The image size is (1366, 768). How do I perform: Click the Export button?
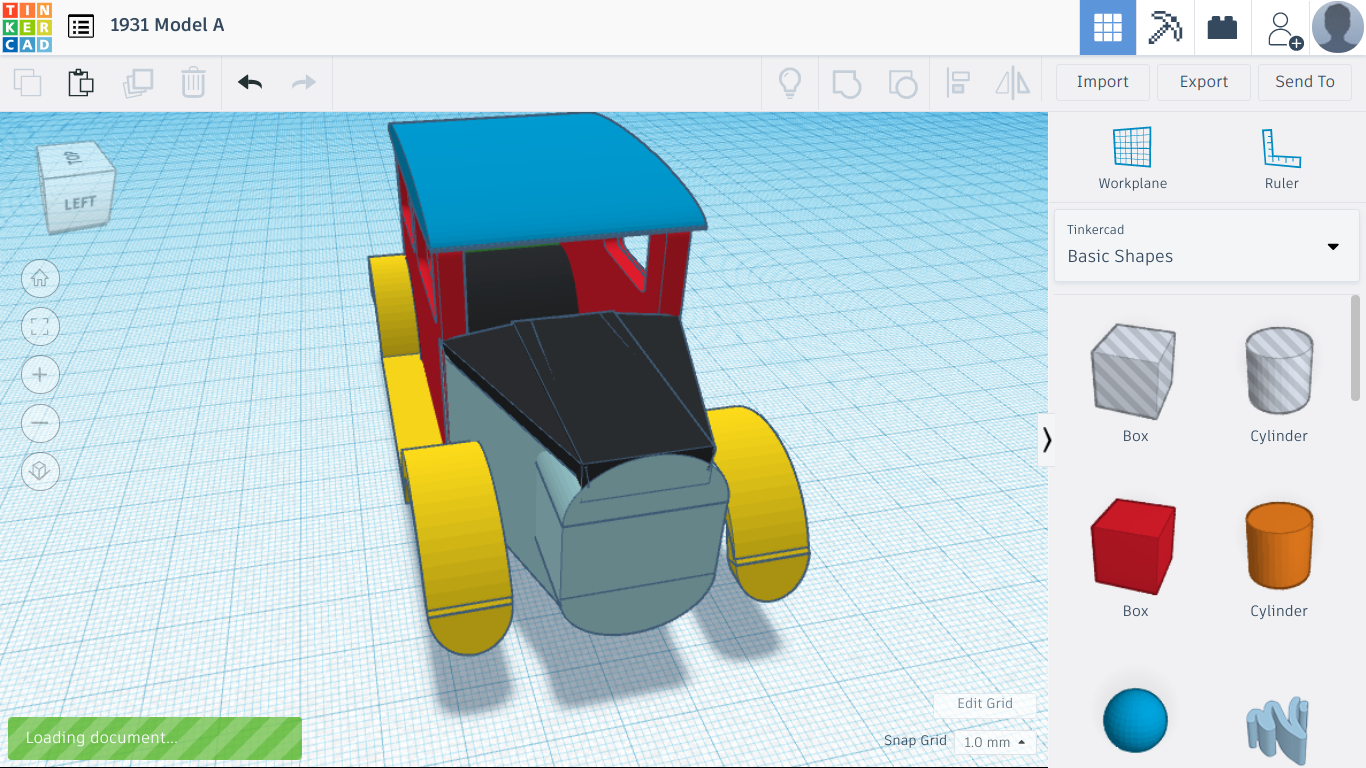point(1203,82)
